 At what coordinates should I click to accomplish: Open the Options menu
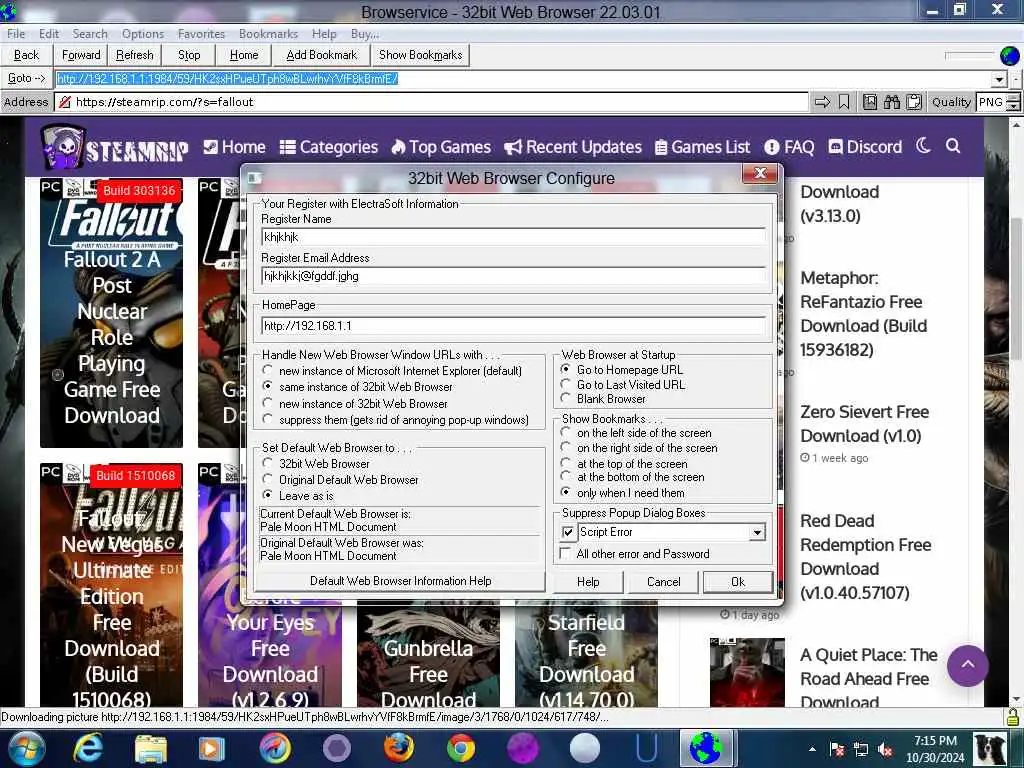coord(143,34)
